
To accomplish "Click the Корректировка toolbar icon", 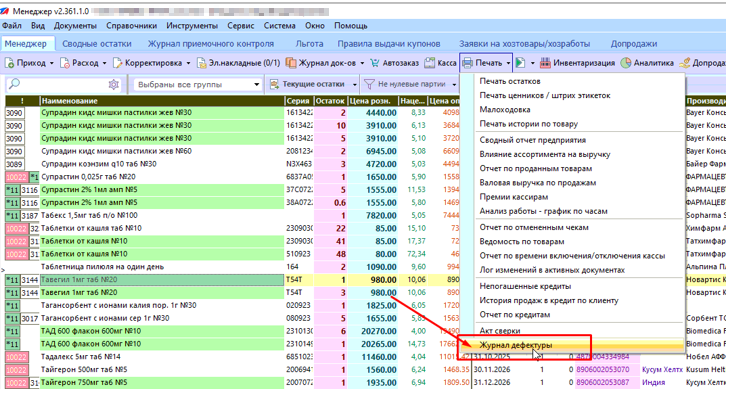I will pyautogui.click(x=118, y=63).
